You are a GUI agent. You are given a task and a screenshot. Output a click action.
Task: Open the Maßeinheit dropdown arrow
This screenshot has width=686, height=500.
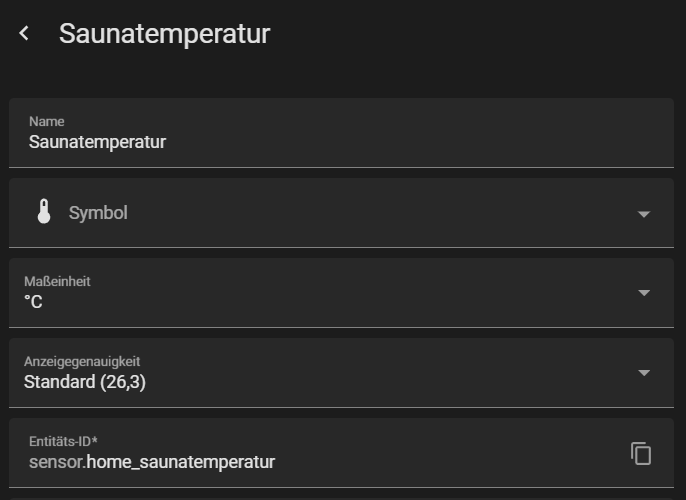click(644, 293)
